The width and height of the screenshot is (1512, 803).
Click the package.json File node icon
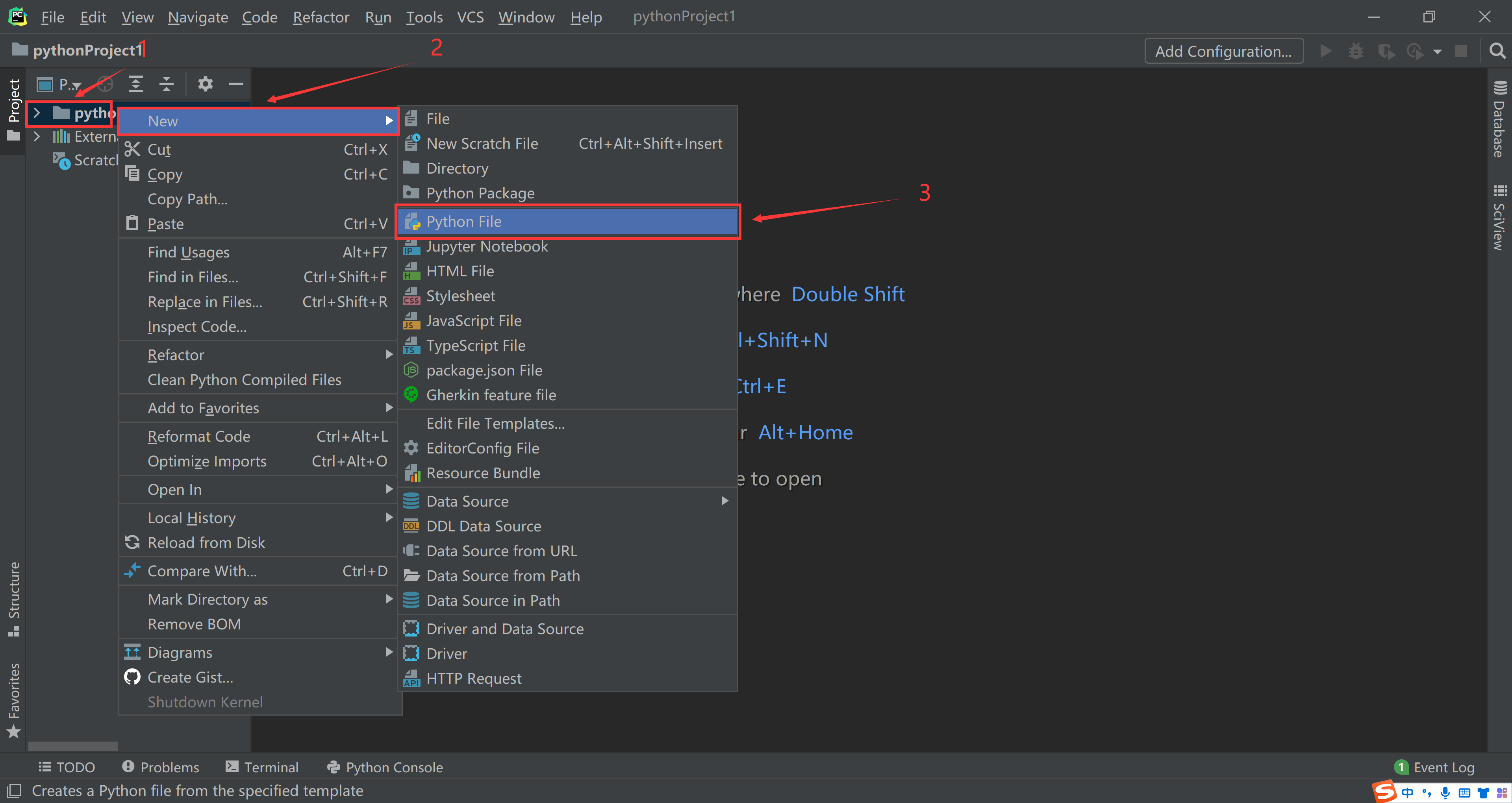coord(411,370)
